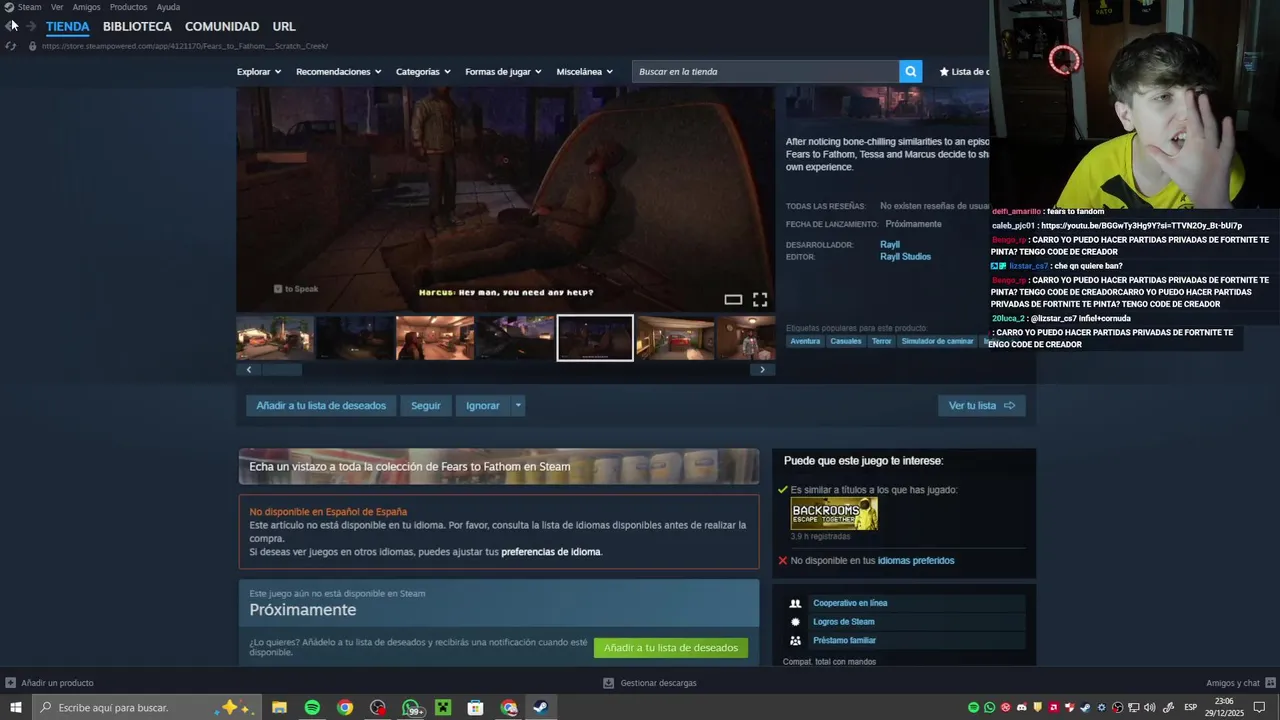Click the Casuales tag
The width and height of the screenshot is (1280, 720).
pyautogui.click(x=846, y=341)
